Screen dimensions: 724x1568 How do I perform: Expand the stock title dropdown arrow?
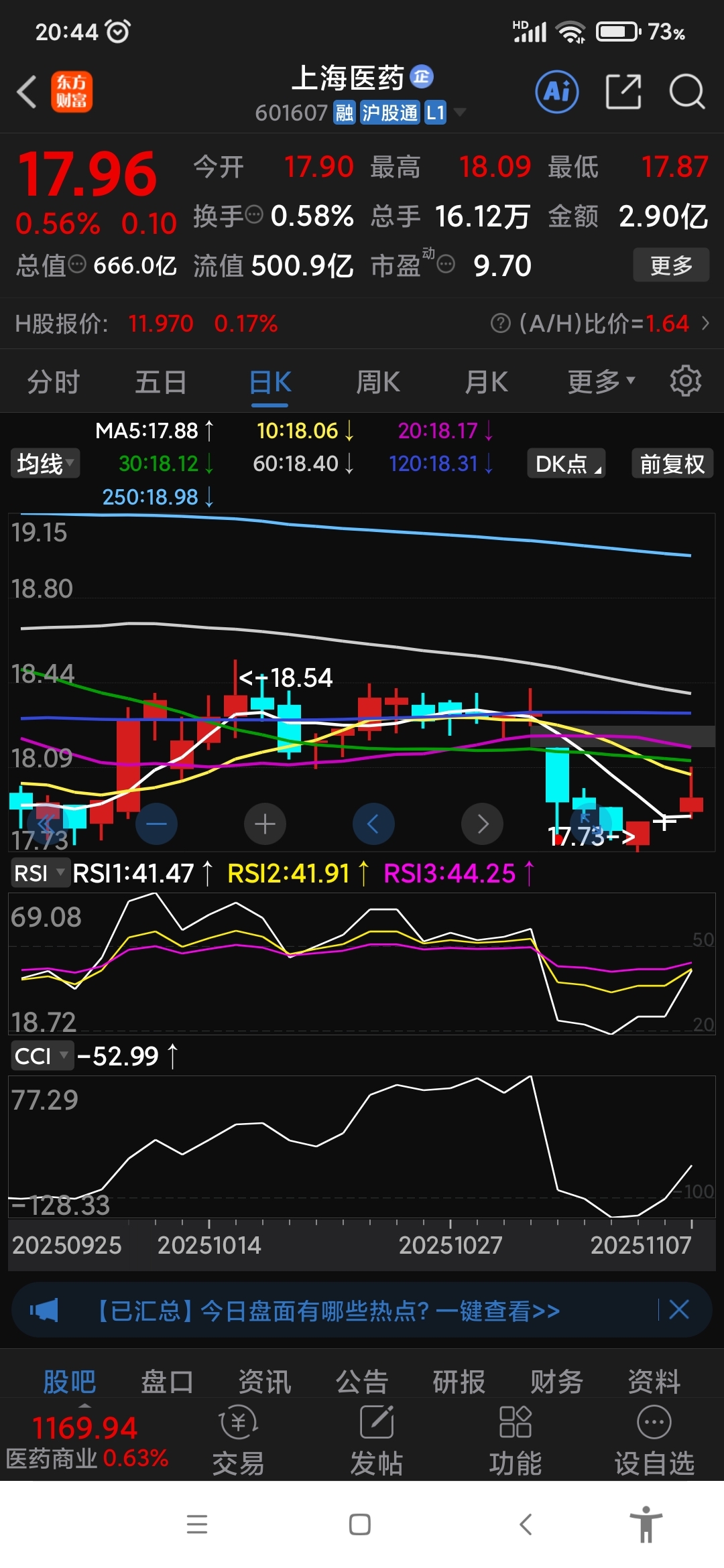[459, 112]
